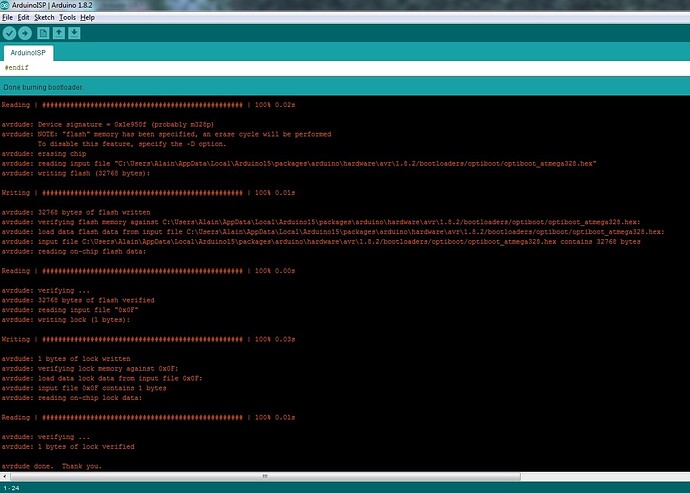Click the 'avrdude: erasing chip' console line
This screenshot has height=493, width=690.
click(x=44, y=154)
